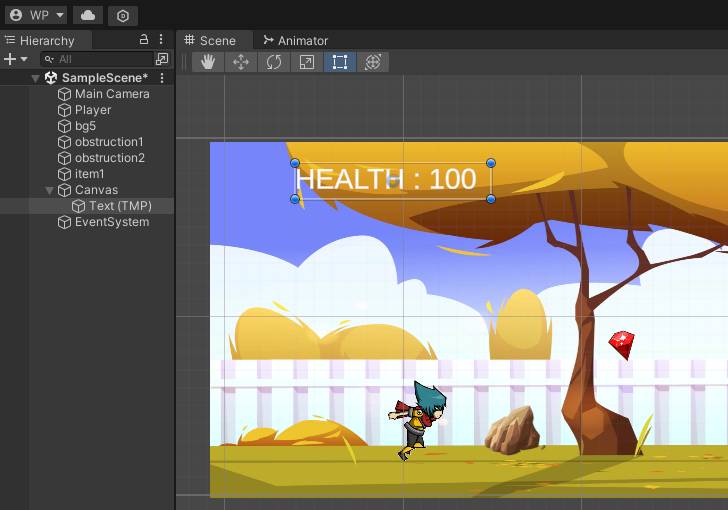This screenshot has height=510, width=728.
Task: Open Unity cloud services
Action: click(x=88, y=15)
